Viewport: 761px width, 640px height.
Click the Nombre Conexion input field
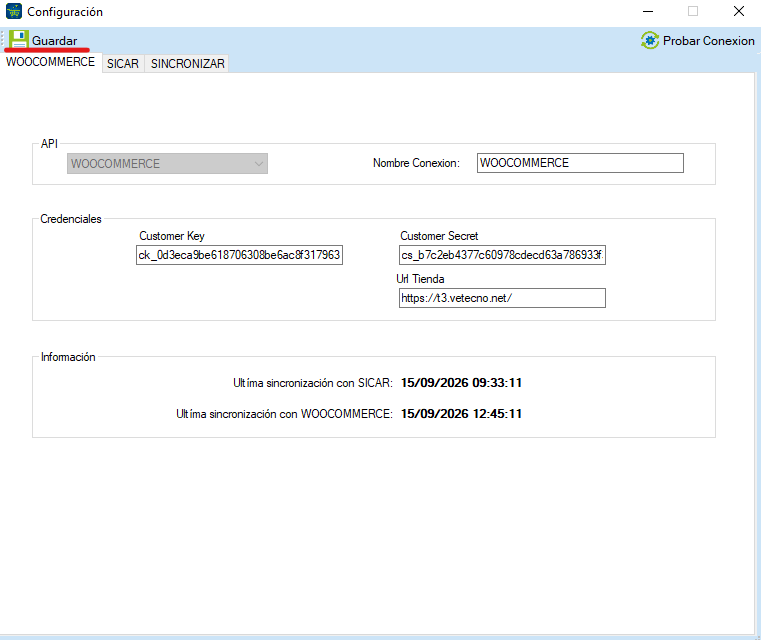580,163
